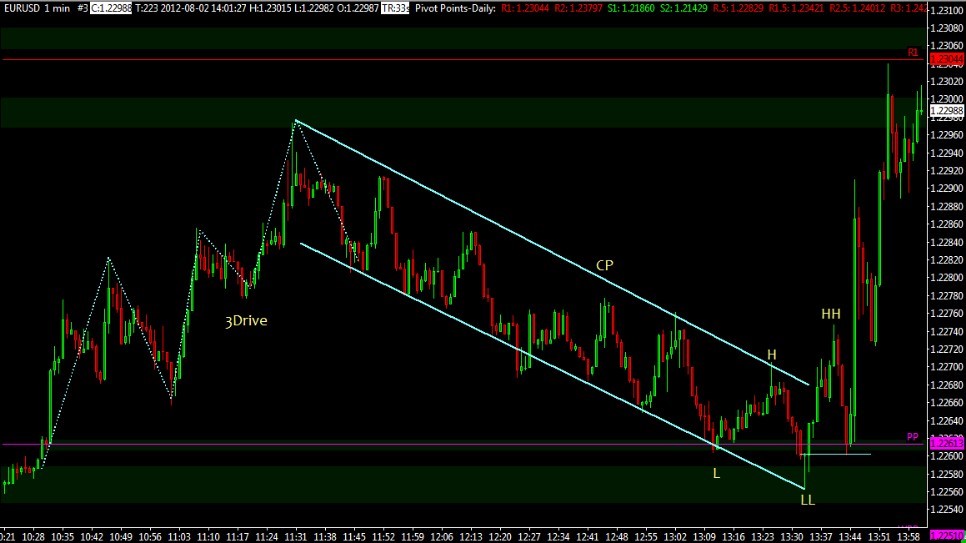Click the EURUSD symbol name in the header
Screen dimensions: 966x543
(22, 9)
